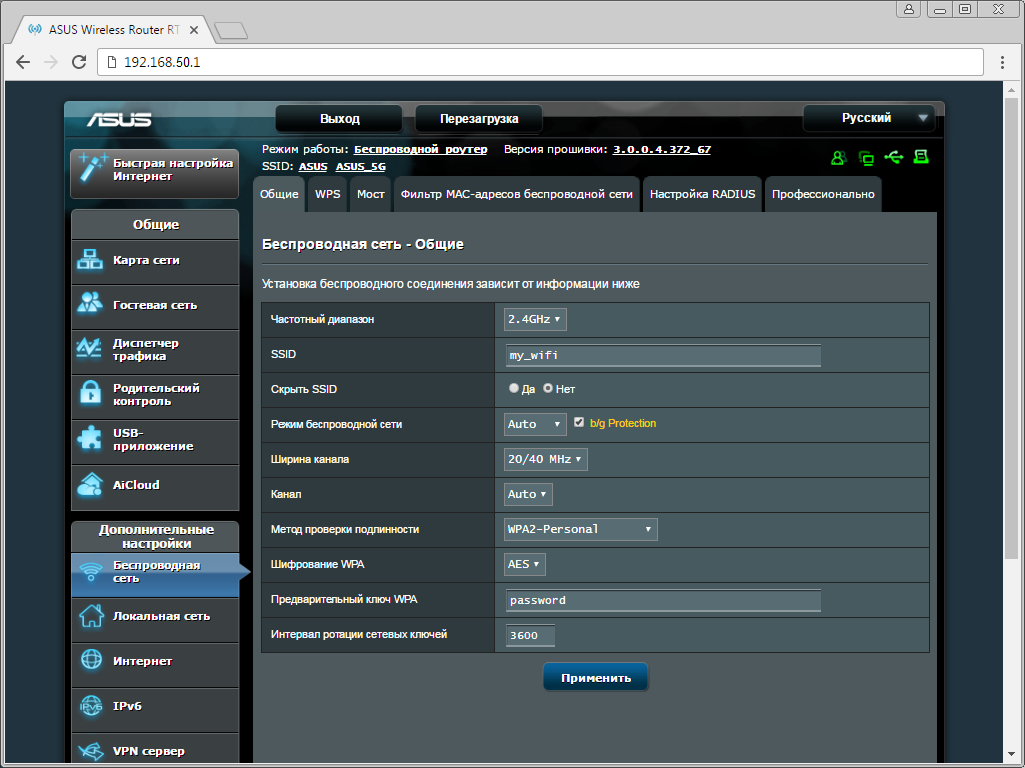
Task: Click the Перезагрузка reboot button
Action: point(479,118)
